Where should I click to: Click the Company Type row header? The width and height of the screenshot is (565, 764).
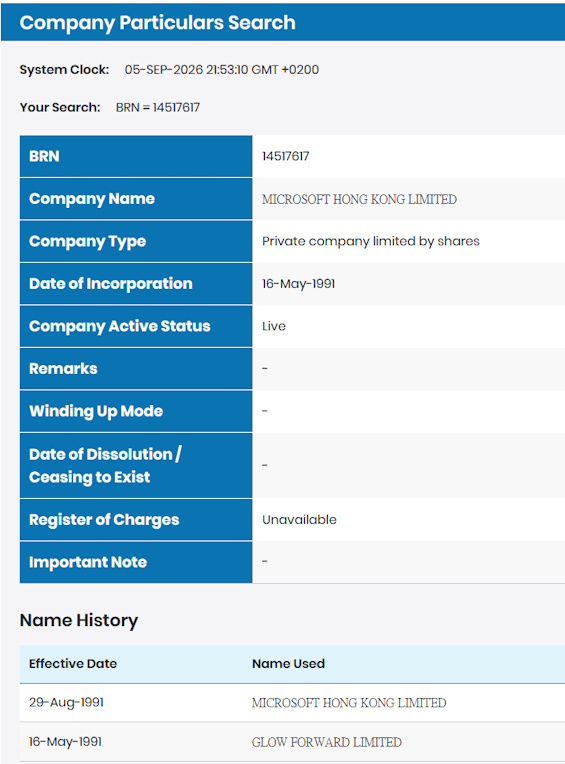click(136, 241)
